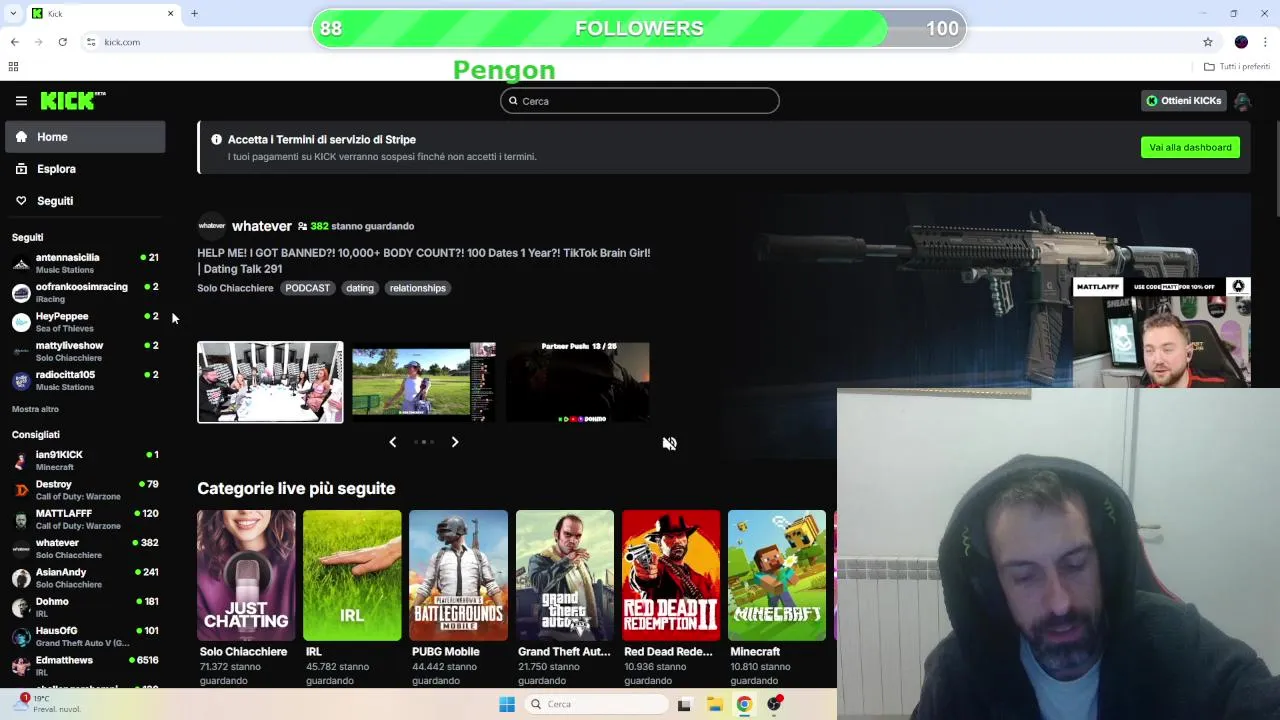Open the Chrome profile icon
Image resolution: width=1280 pixels, height=720 pixels.
(x=1241, y=42)
